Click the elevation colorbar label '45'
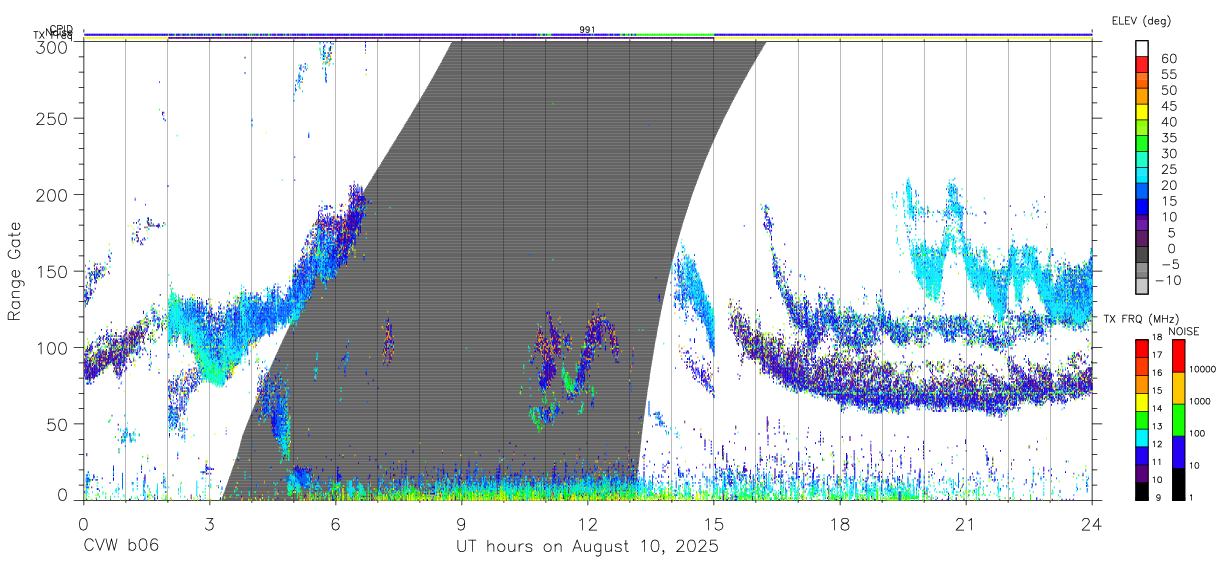 (1168, 106)
